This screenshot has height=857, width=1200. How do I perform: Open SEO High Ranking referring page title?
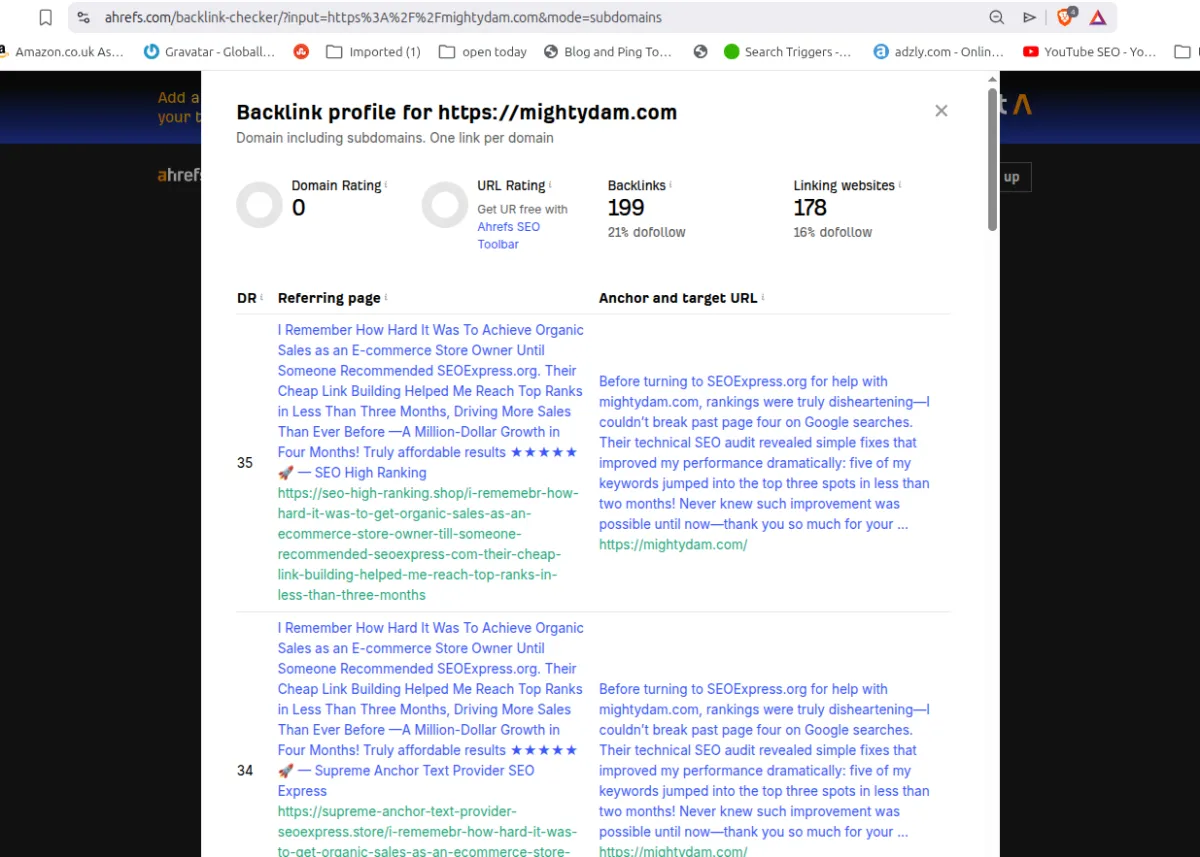(x=430, y=401)
